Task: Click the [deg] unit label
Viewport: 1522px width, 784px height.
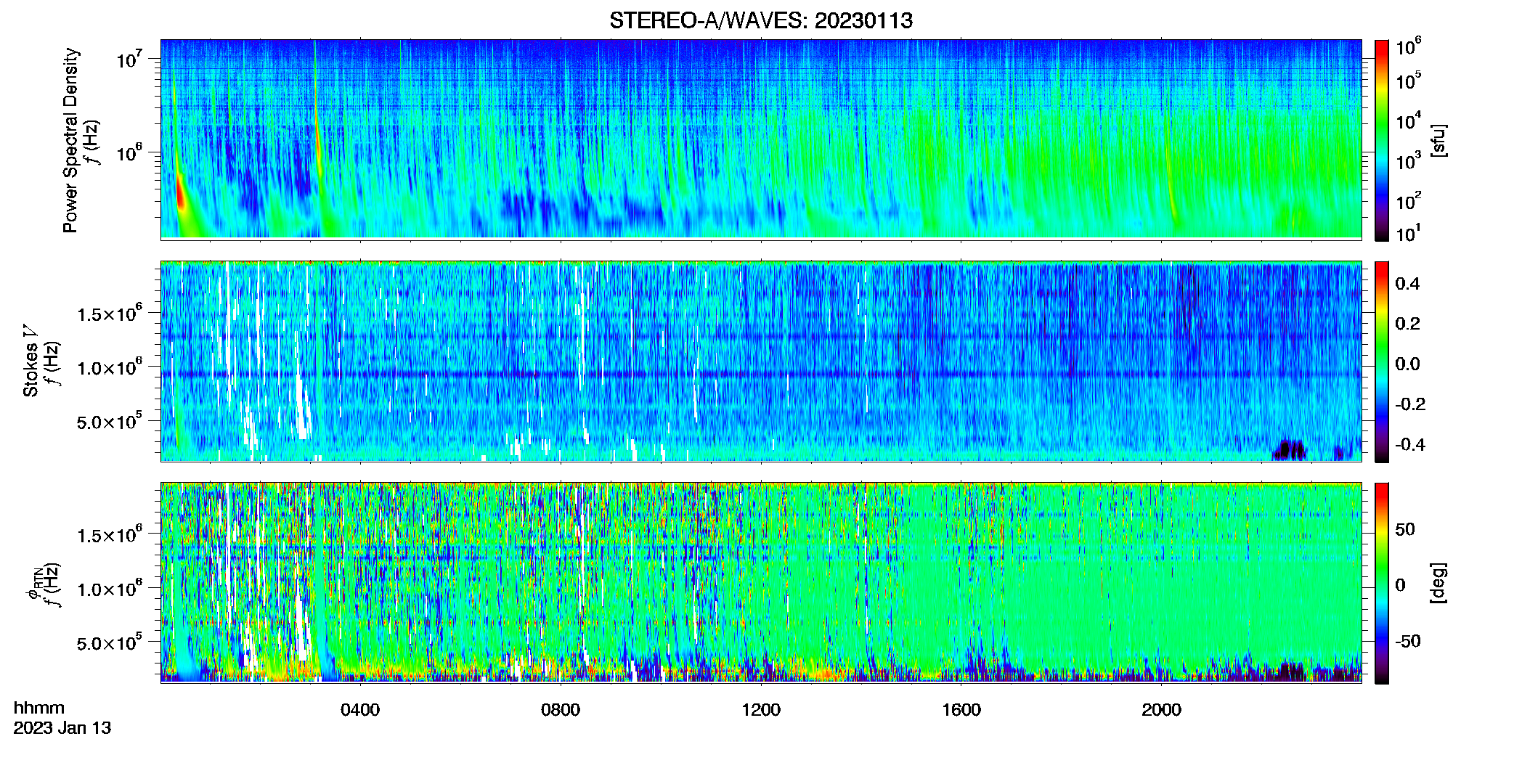Action: [1438, 583]
